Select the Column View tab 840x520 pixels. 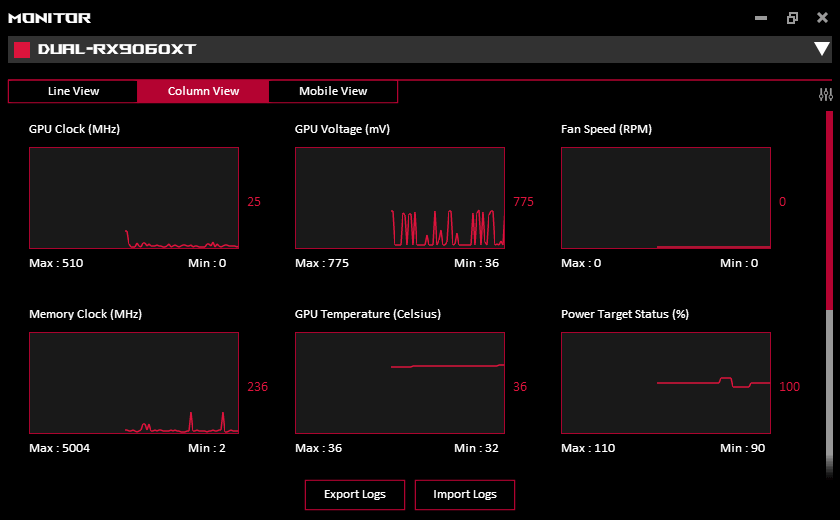[x=203, y=91]
